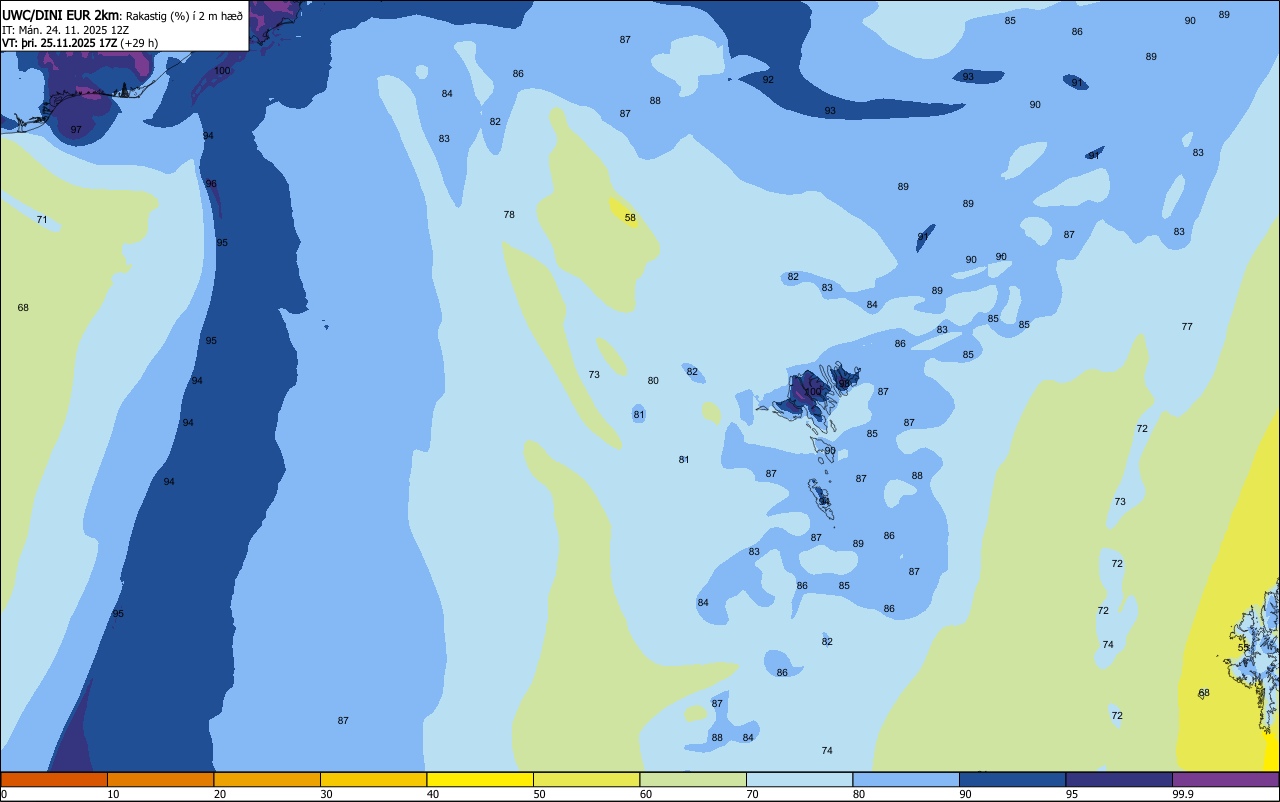Click the '40' legend tick label
The height and width of the screenshot is (802, 1280).
pos(433,794)
